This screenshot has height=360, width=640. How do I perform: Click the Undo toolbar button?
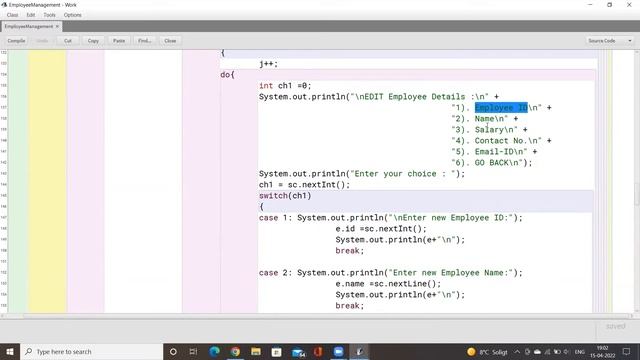click(x=42, y=41)
